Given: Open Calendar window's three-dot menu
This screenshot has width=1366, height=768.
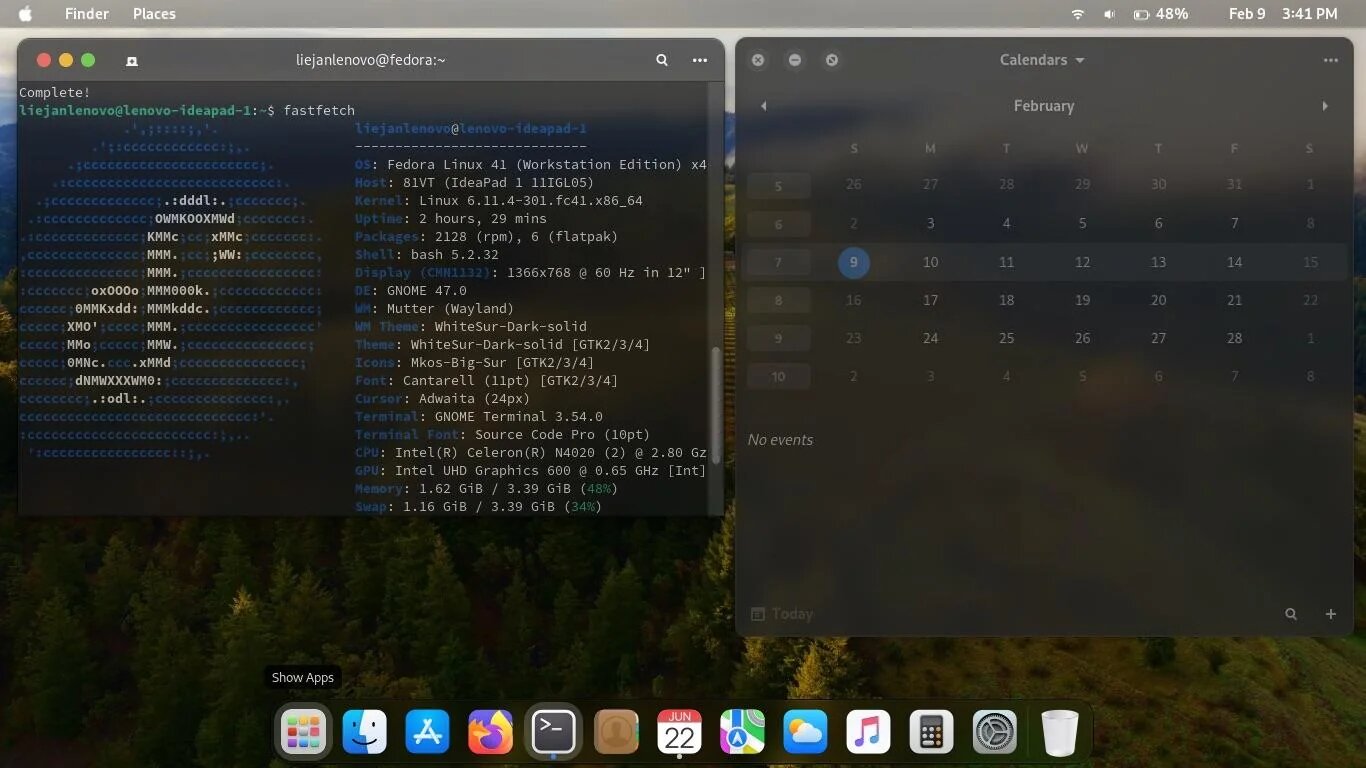Looking at the screenshot, I should 1330,60.
